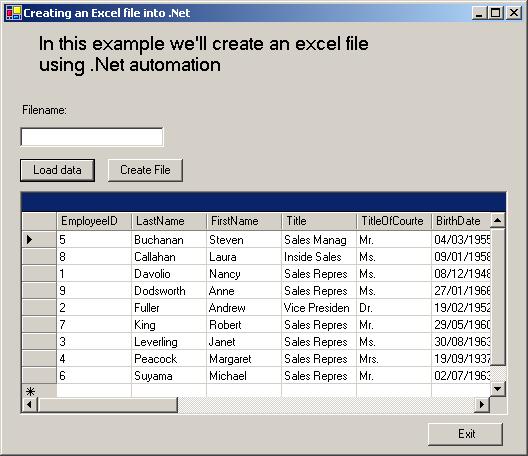Screen dimensions: 528x456
Task: Click the Mrs. cell in Peacock's row
Action: [x=394, y=359]
